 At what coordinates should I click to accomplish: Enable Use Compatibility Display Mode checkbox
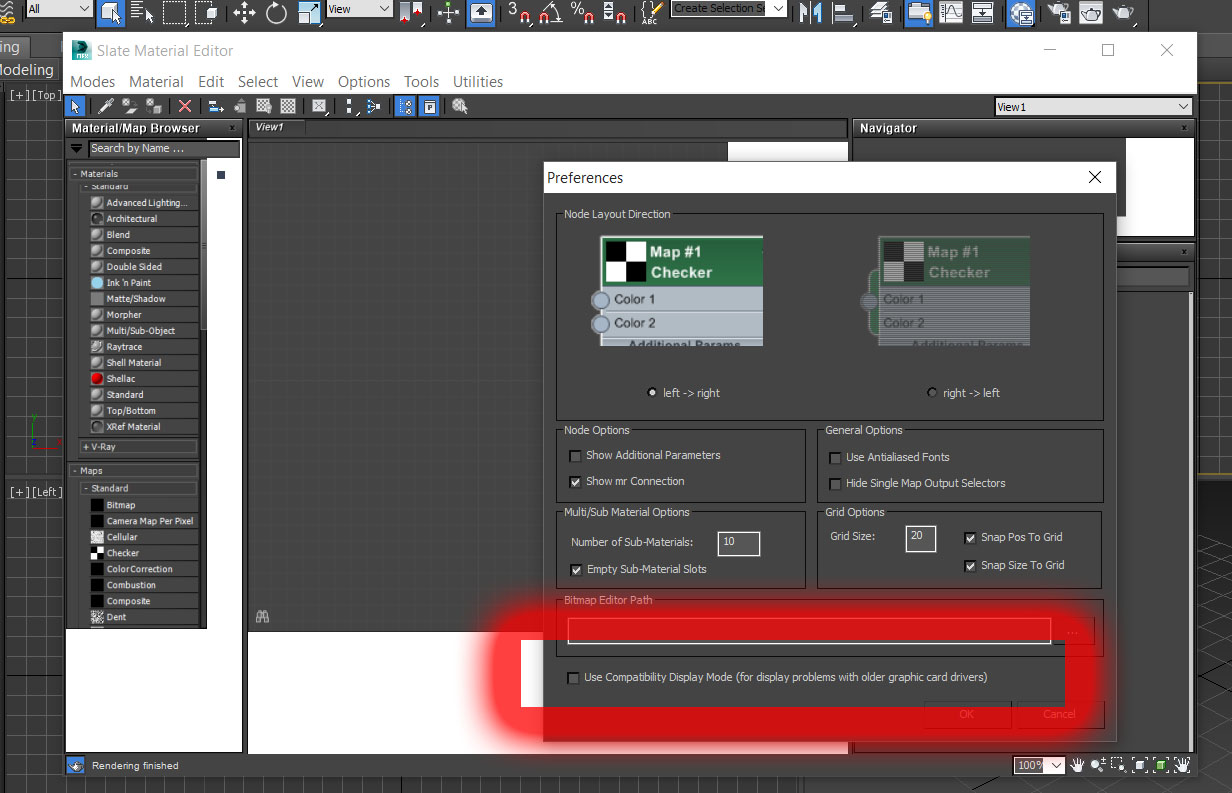(573, 678)
